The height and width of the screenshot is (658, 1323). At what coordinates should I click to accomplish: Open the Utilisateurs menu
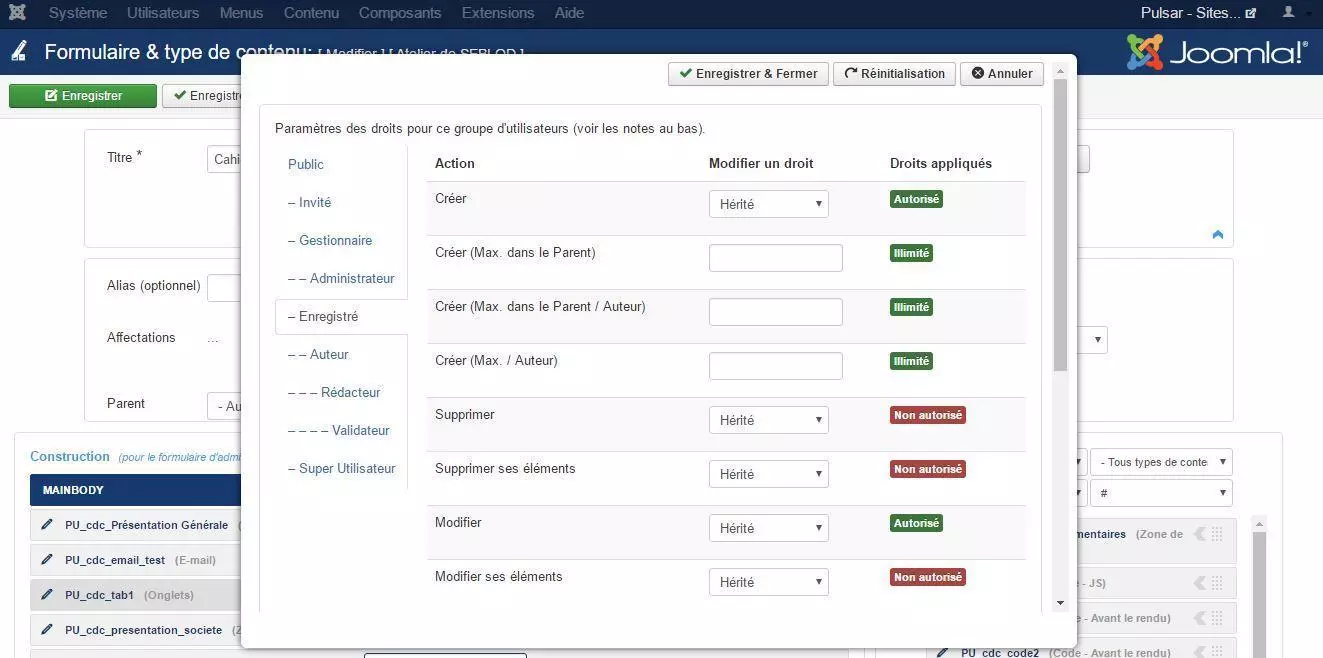coord(163,13)
